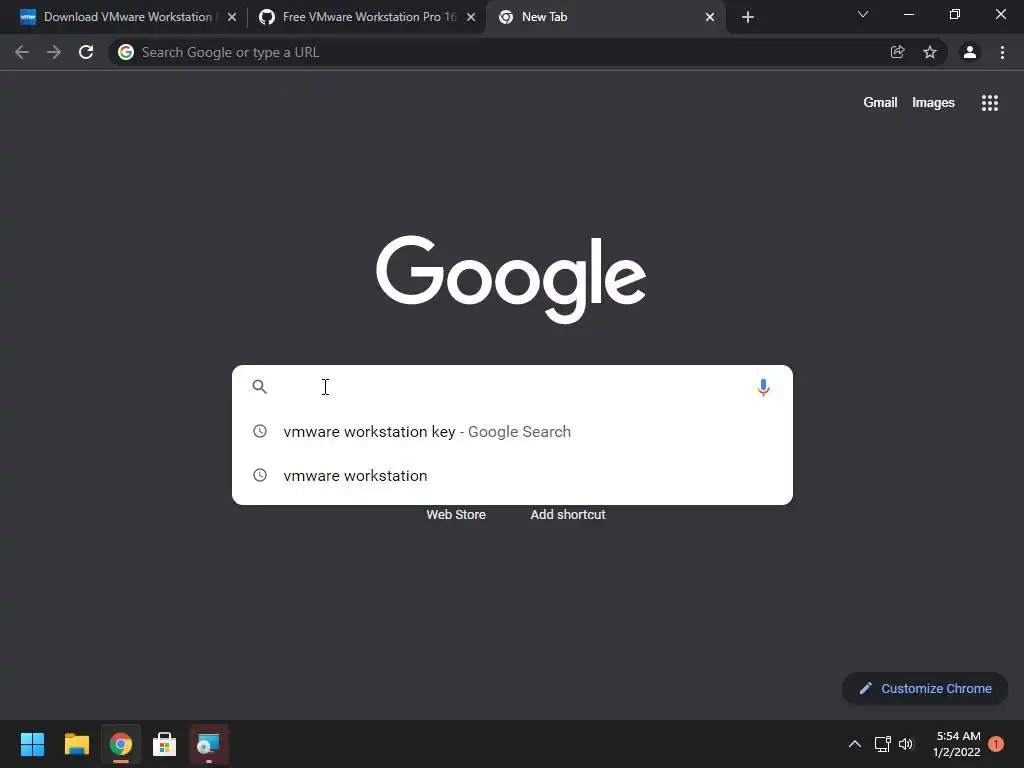Bookmark this tab with star icon
Image resolution: width=1024 pixels, height=768 pixels.
[x=930, y=52]
